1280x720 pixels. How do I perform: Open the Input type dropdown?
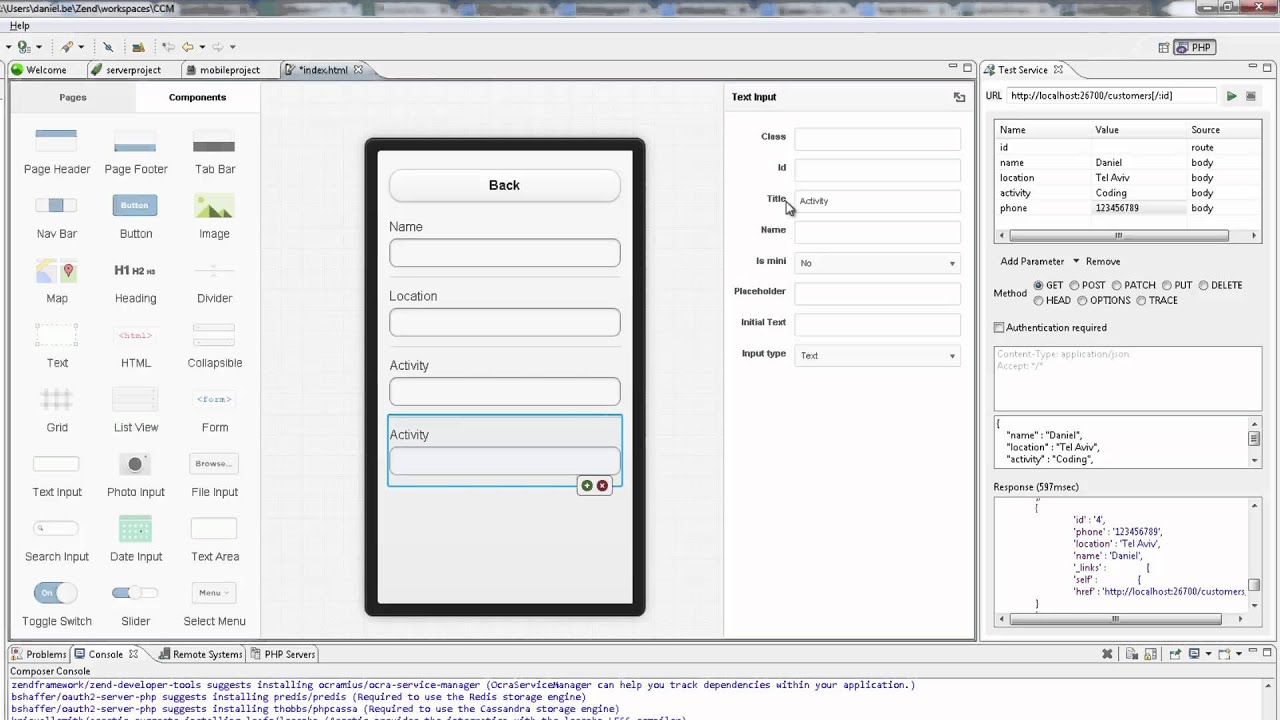(x=877, y=355)
